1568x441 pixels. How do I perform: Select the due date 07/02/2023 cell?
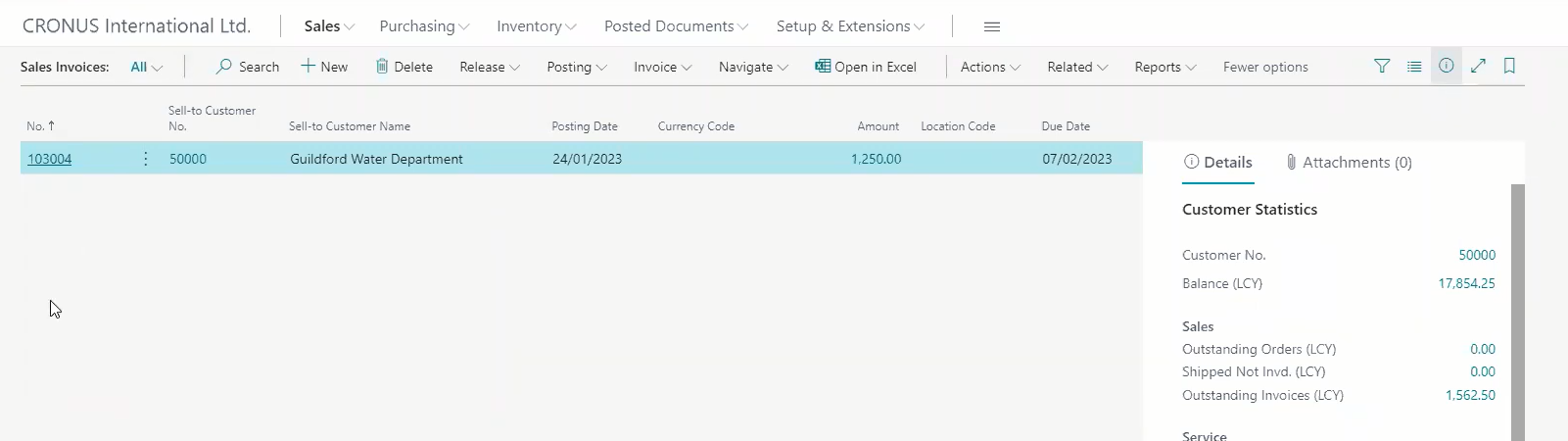point(1076,159)
